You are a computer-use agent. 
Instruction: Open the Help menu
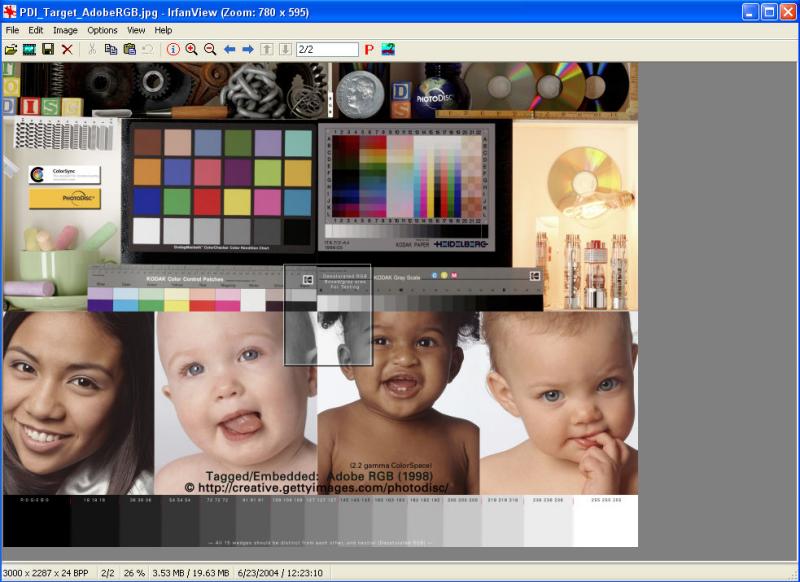click(x=163, y=30)
